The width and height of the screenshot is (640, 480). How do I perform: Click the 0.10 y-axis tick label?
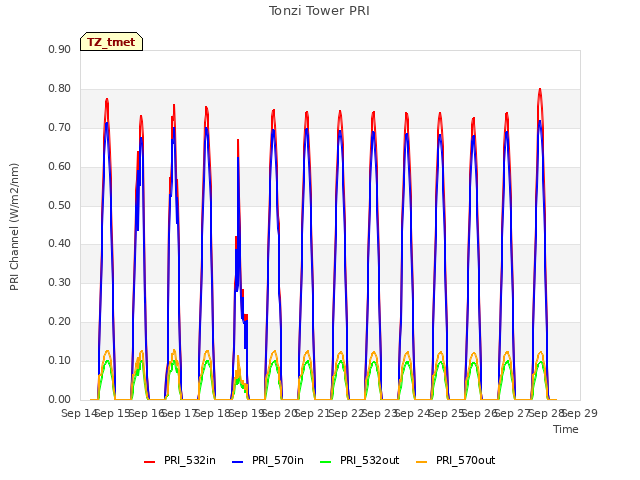pyautogui.click(x=60, y=360)
